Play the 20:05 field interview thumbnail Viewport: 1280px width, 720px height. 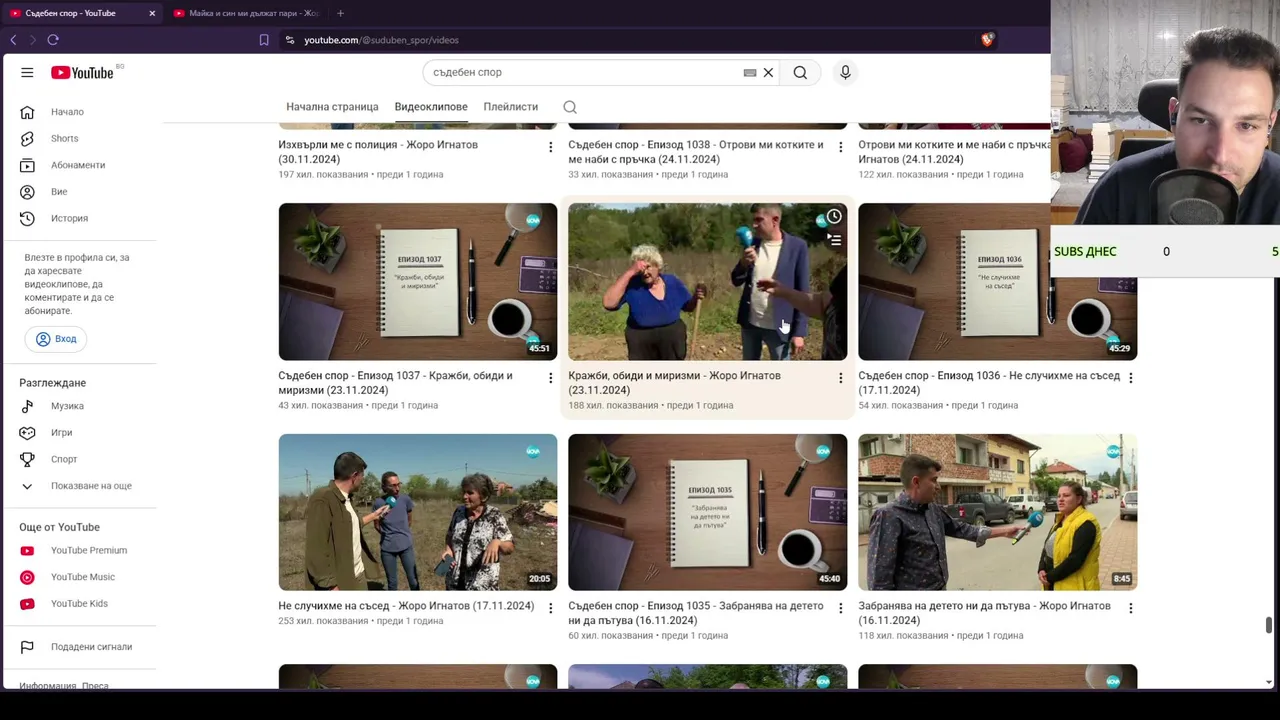click(418, 512)
